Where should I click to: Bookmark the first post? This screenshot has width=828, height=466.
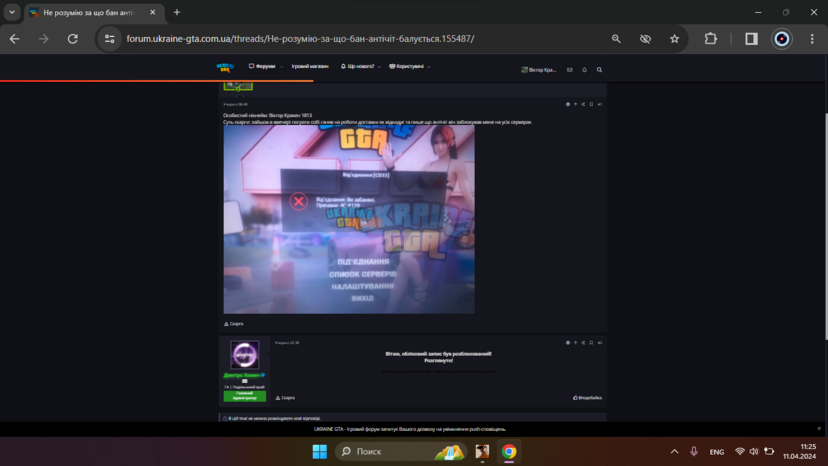point(591,105)
